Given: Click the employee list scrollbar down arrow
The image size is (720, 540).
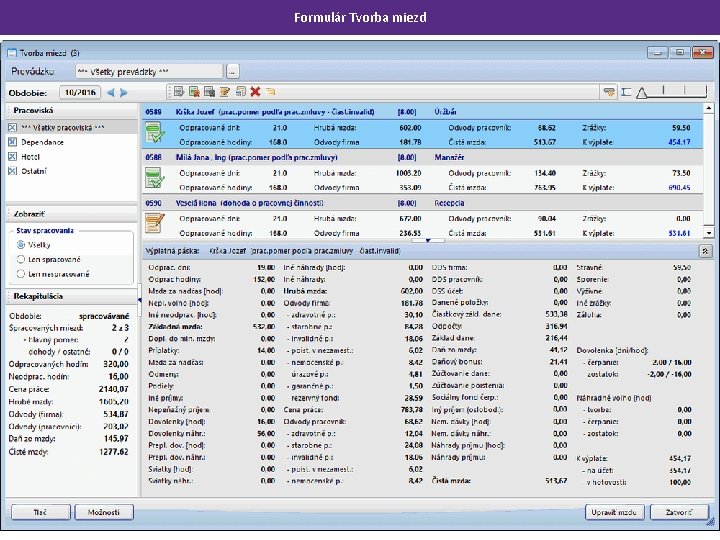Looking at the screenshot, I should click(x=709, y=233).
